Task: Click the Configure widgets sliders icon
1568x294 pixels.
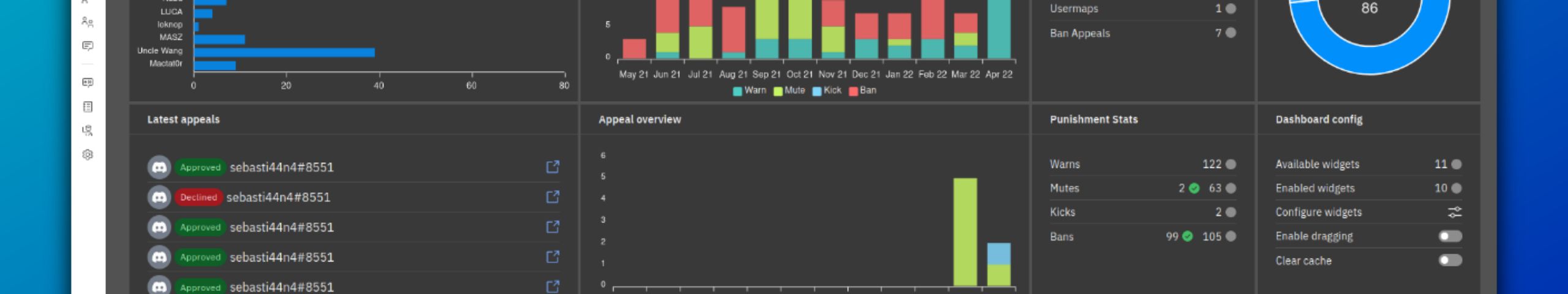Action: [1454, 212]
